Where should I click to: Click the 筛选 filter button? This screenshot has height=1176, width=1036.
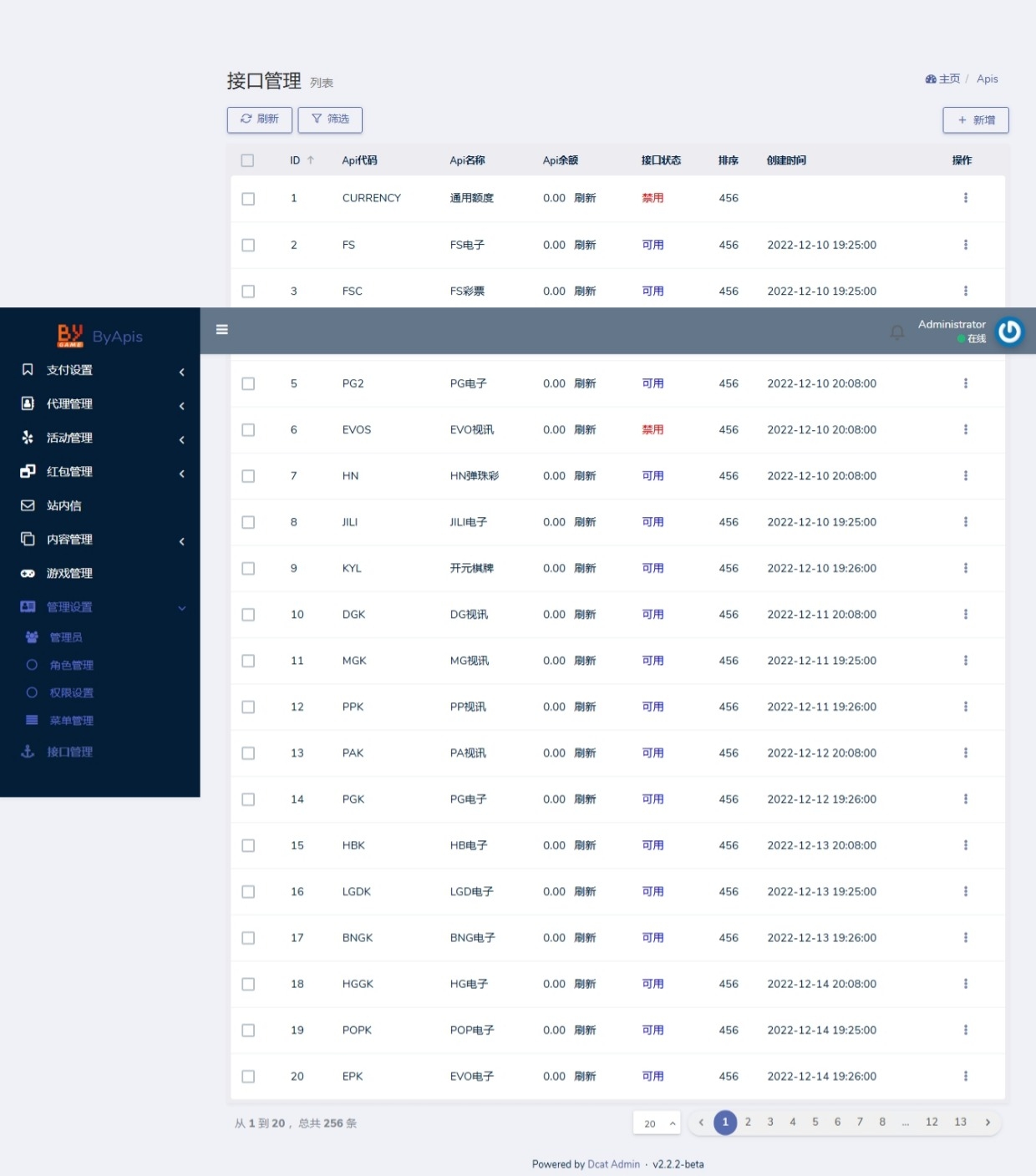tap(330, 119)
